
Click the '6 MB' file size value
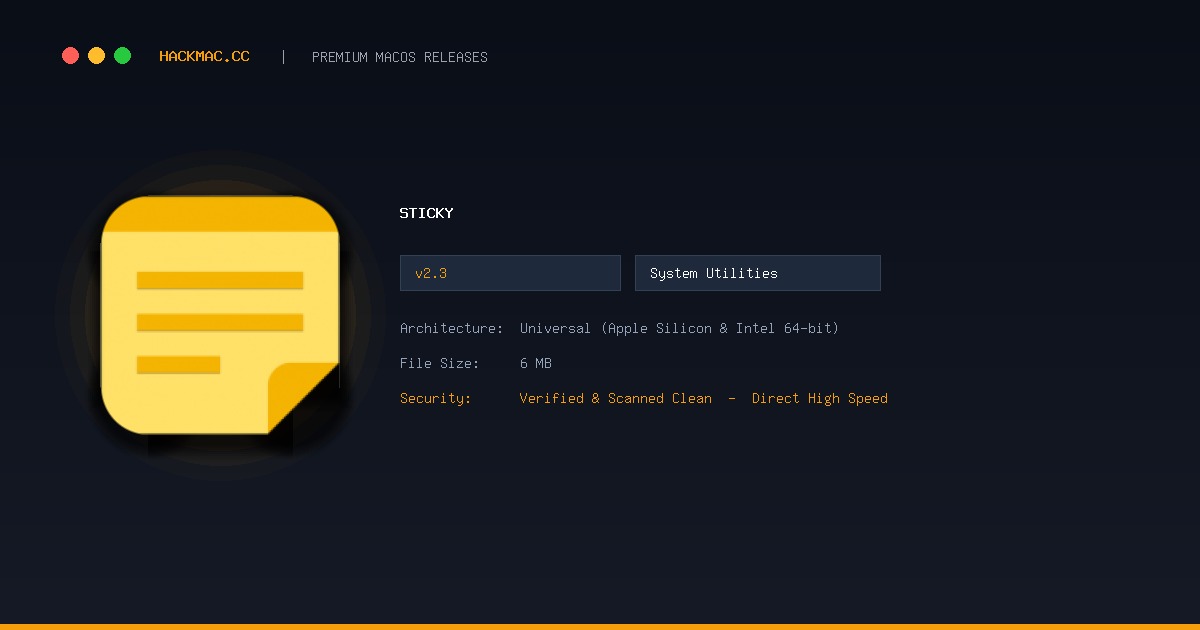click(x=536, y=363)
